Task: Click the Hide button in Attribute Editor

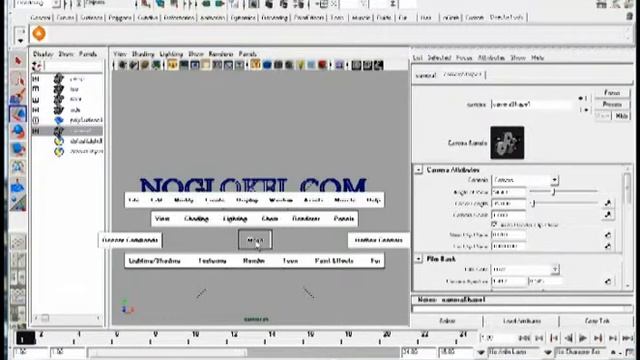Action: point(622,116)
